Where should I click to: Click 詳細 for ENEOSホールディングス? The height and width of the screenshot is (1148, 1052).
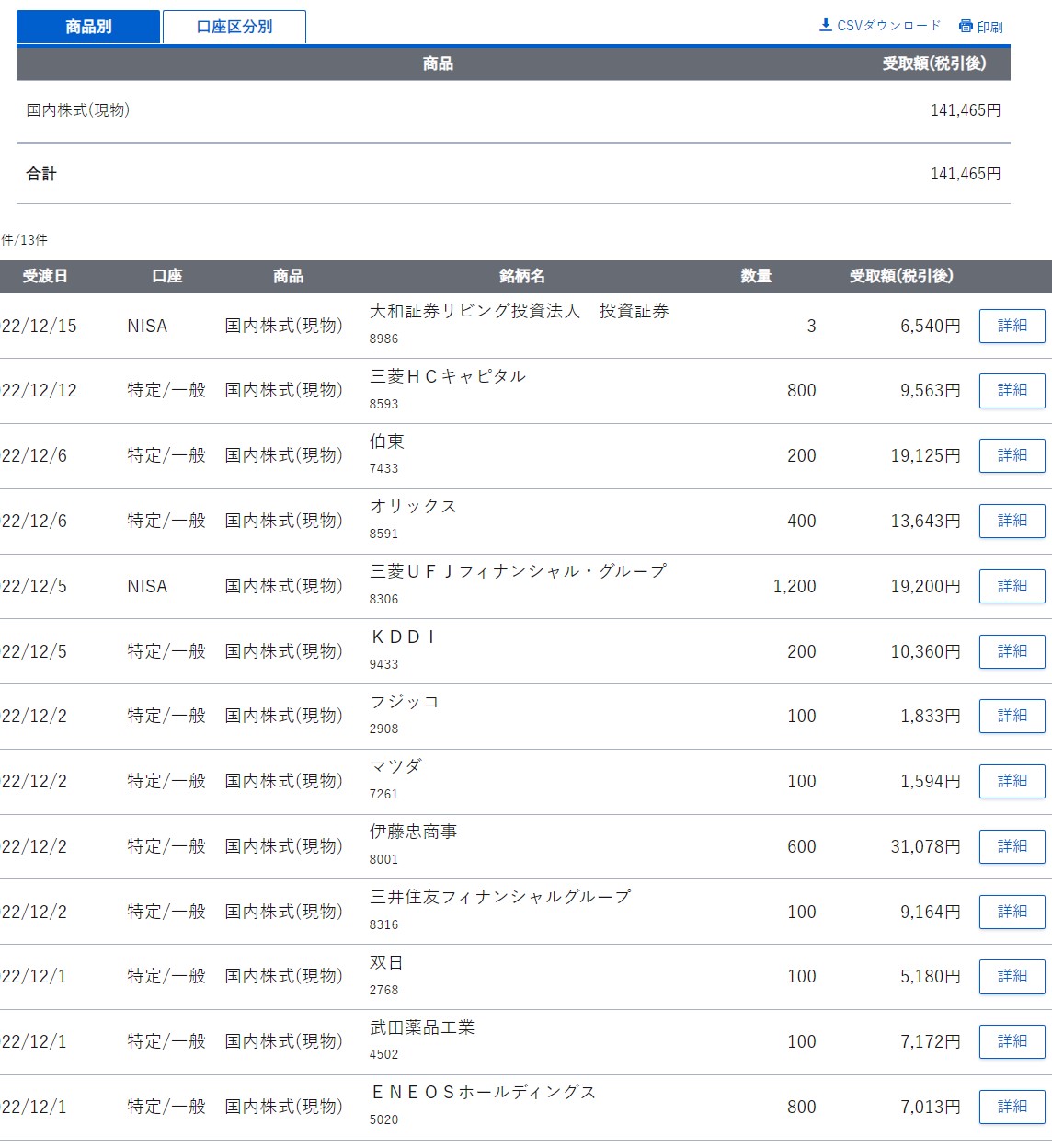click(1012, 1107)
